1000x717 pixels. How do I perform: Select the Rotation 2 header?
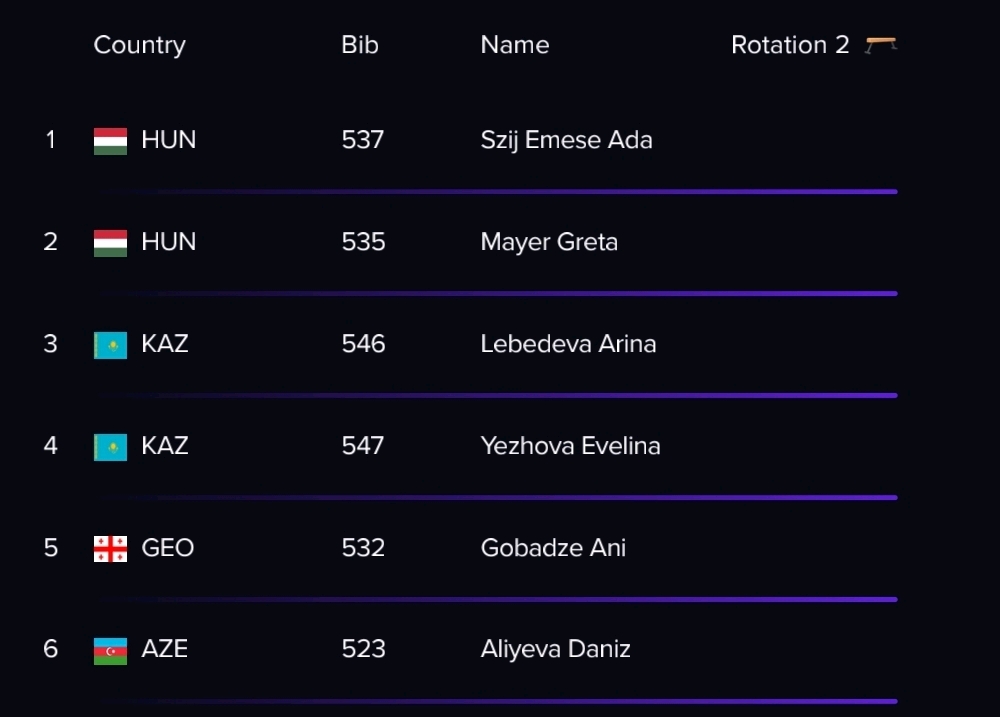[x=790, y=45]
